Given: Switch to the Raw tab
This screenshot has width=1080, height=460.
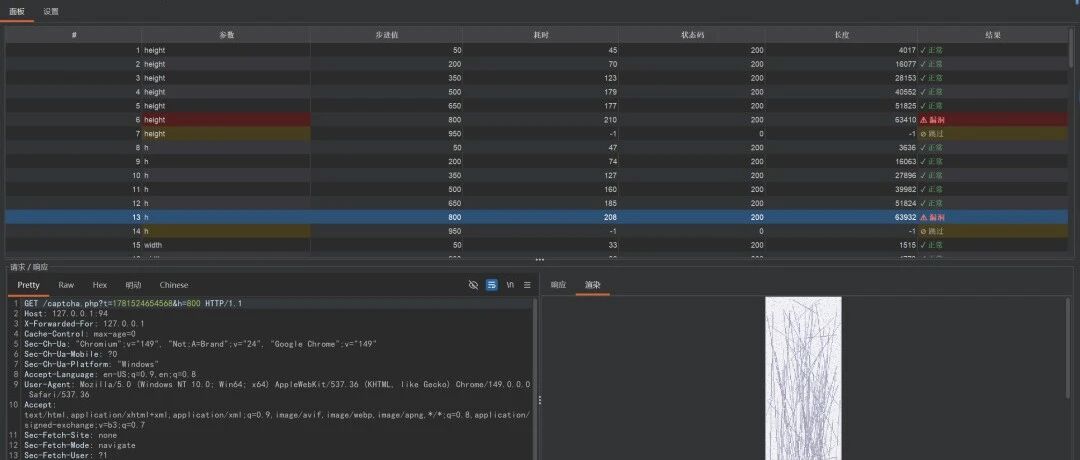Looking at the screenshot, I should tap(66, 285).
